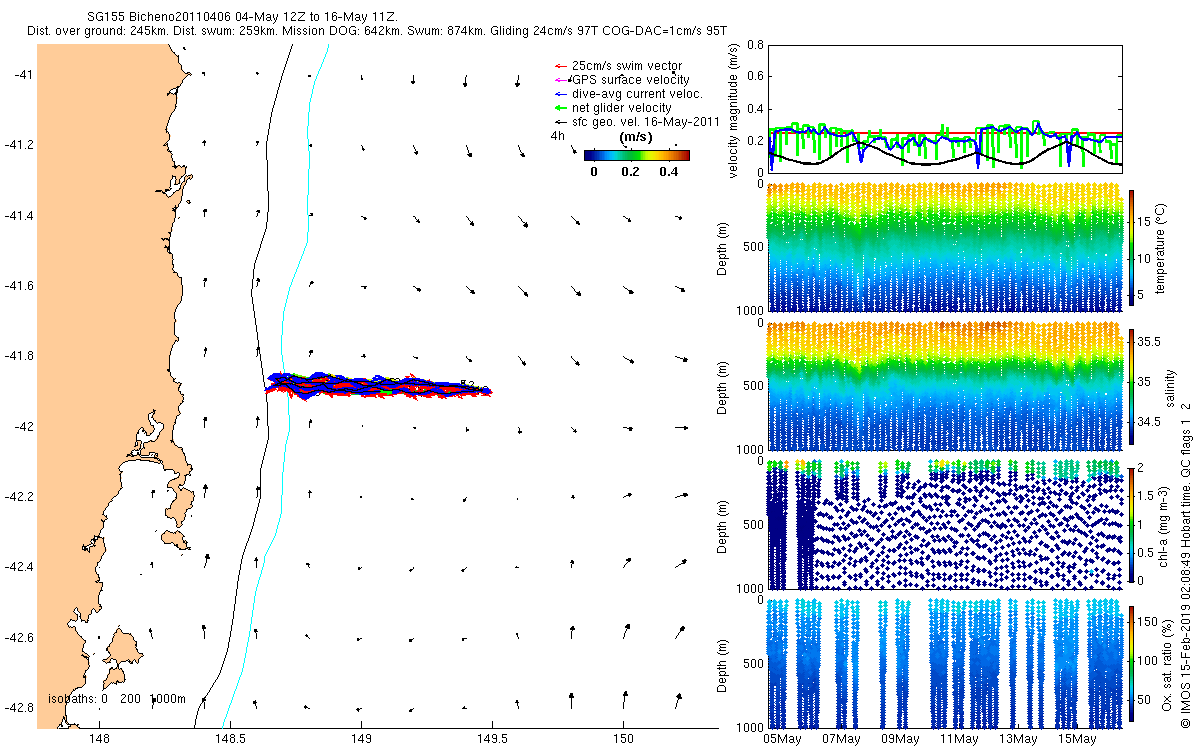
Task: Click longitude tick '149.5' on map axis
Action: pos(492,740)
